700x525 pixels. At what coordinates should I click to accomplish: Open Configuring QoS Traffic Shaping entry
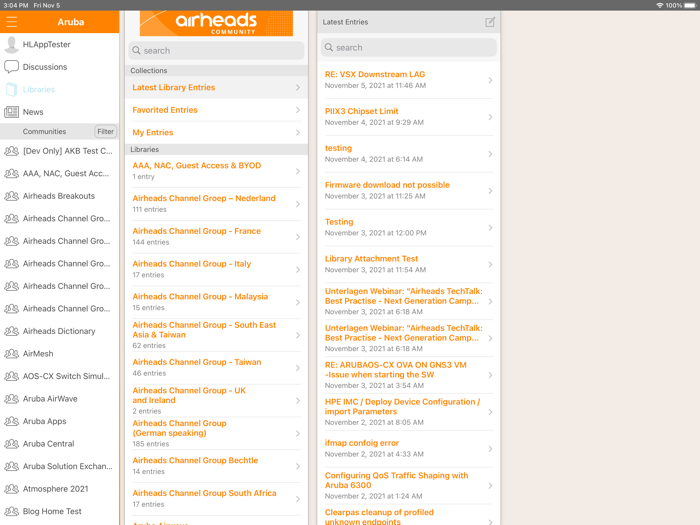click(x=408, y=486)
